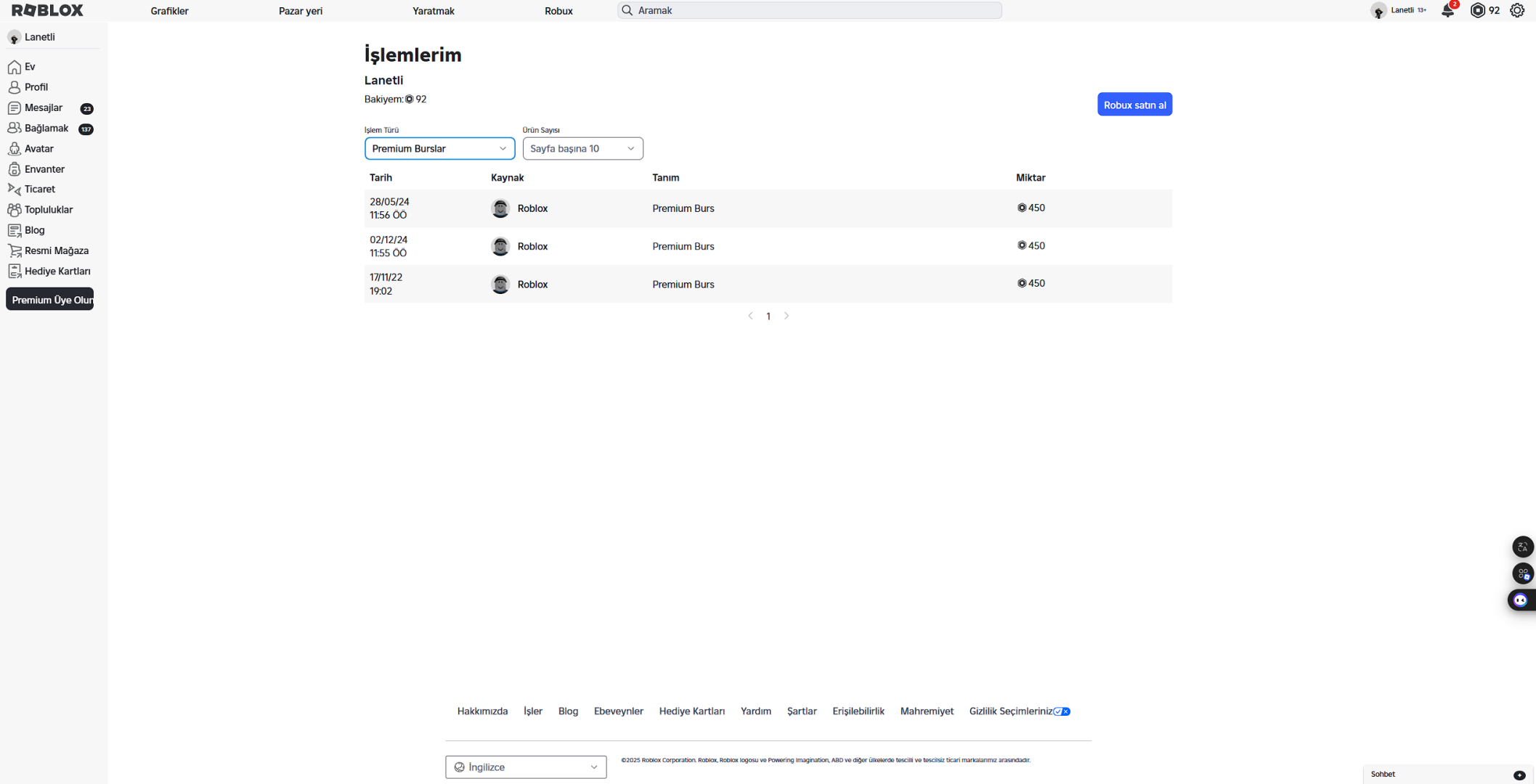The image size is (1536, 784).
Task: Click the Profil icon in the sidebar
Action: (x=15, y=87)
